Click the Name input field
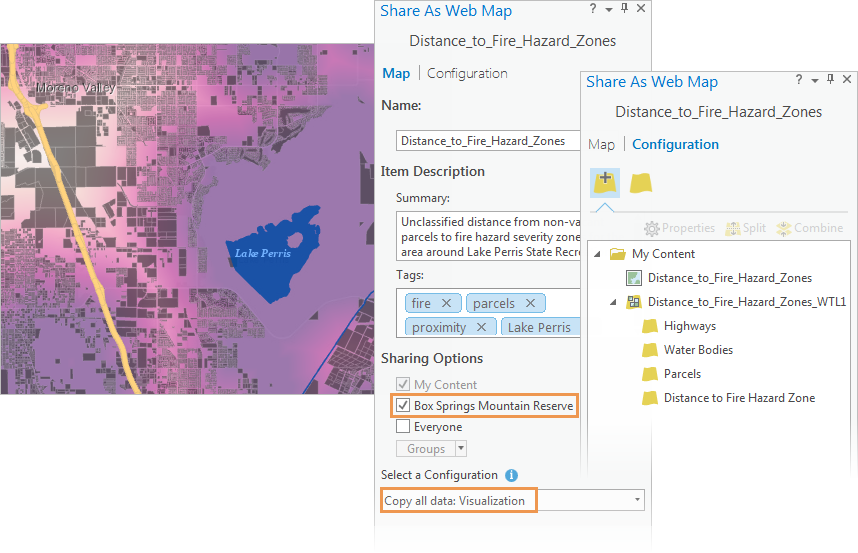Image resolution: width=858 pixels, height=553 pixels. (488, 141)
